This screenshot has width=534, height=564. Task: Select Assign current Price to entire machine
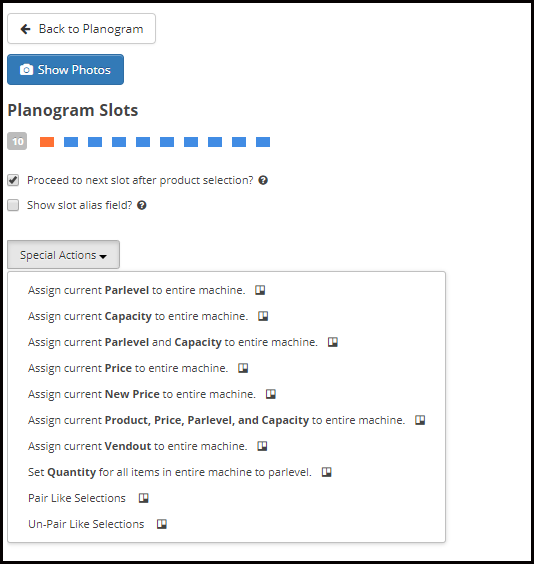128,368
